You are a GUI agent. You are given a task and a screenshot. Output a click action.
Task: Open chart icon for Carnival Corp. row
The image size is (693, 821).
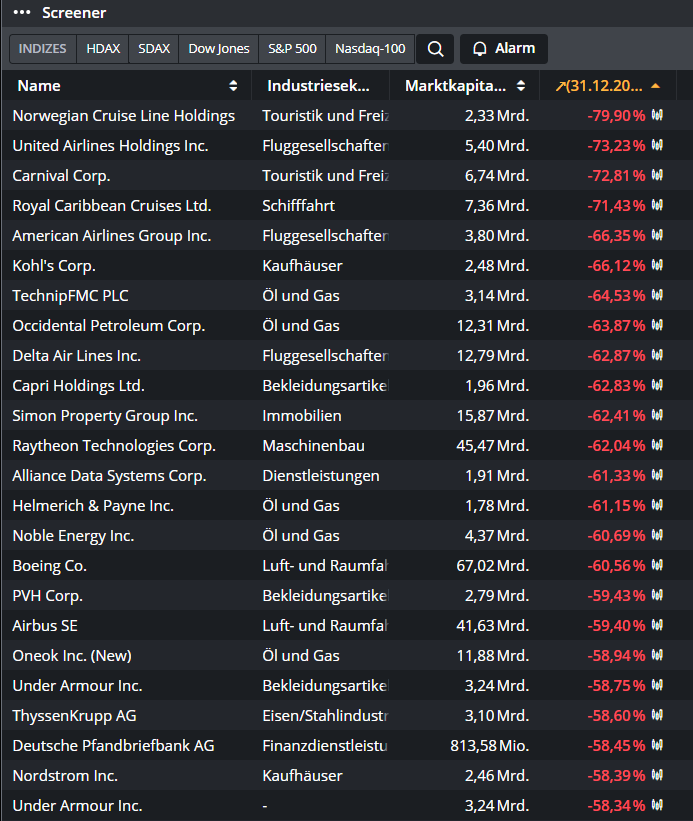pyautogui.click(x=657, y=176)
